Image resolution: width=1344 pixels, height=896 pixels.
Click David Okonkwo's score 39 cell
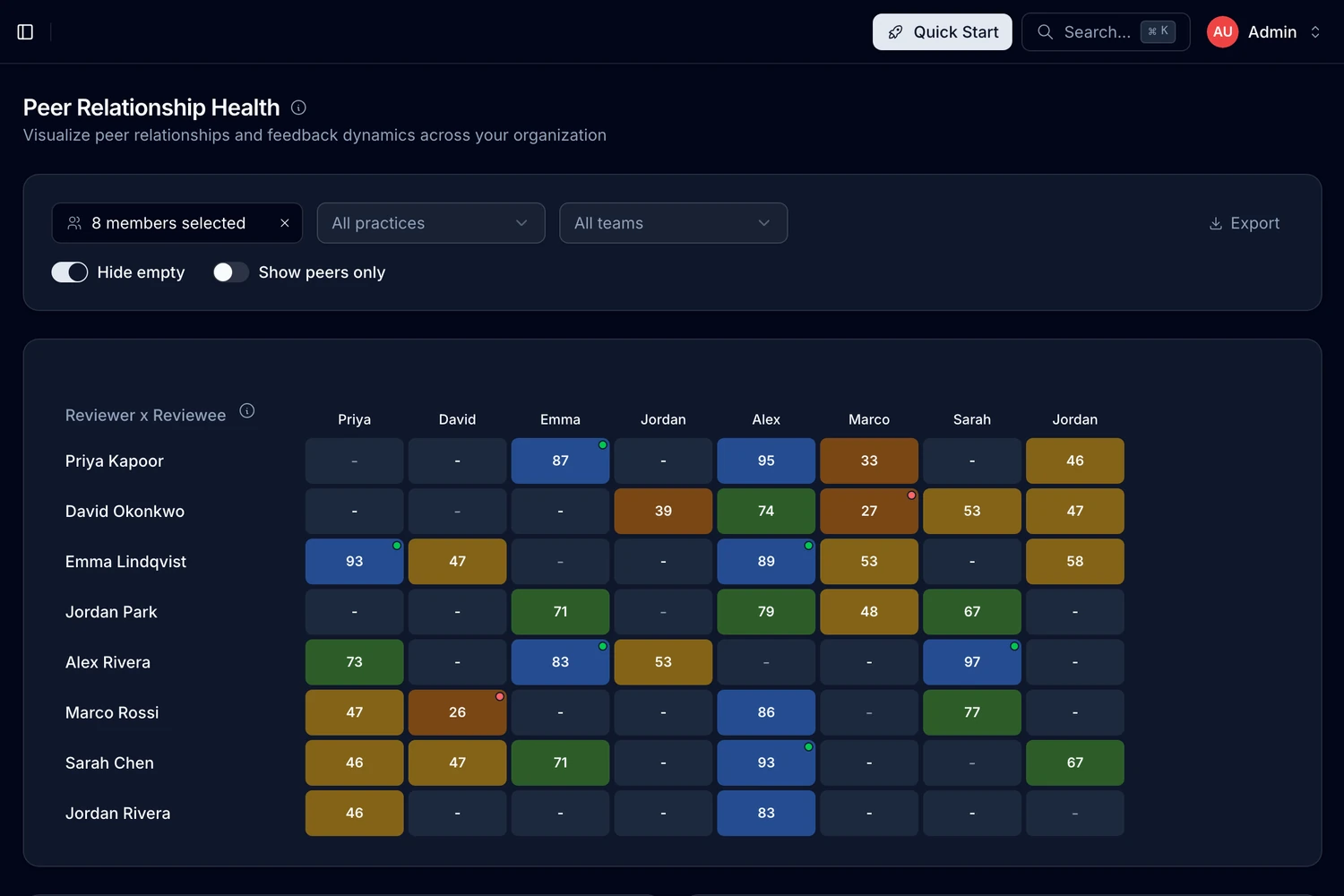pyautogui.click(x=663, y=511)
